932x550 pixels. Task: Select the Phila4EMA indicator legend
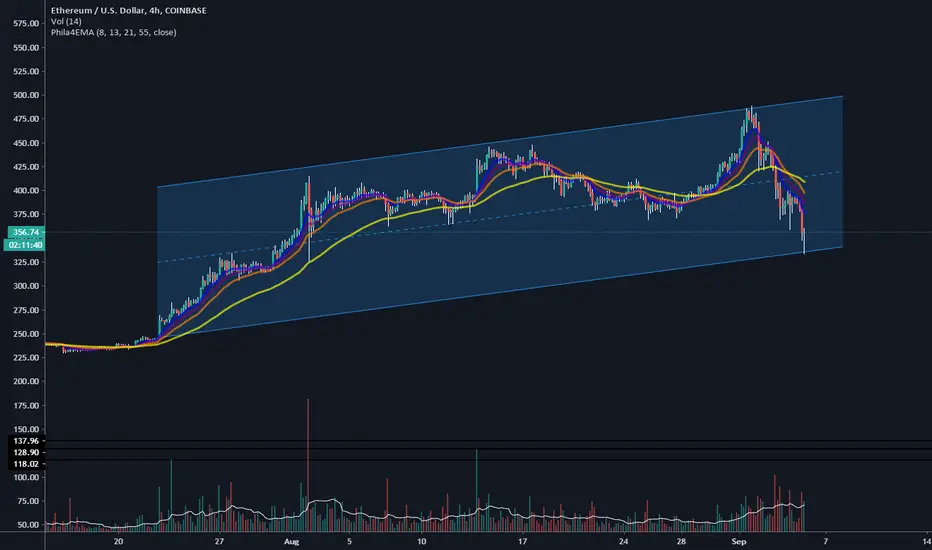point(114,32)
